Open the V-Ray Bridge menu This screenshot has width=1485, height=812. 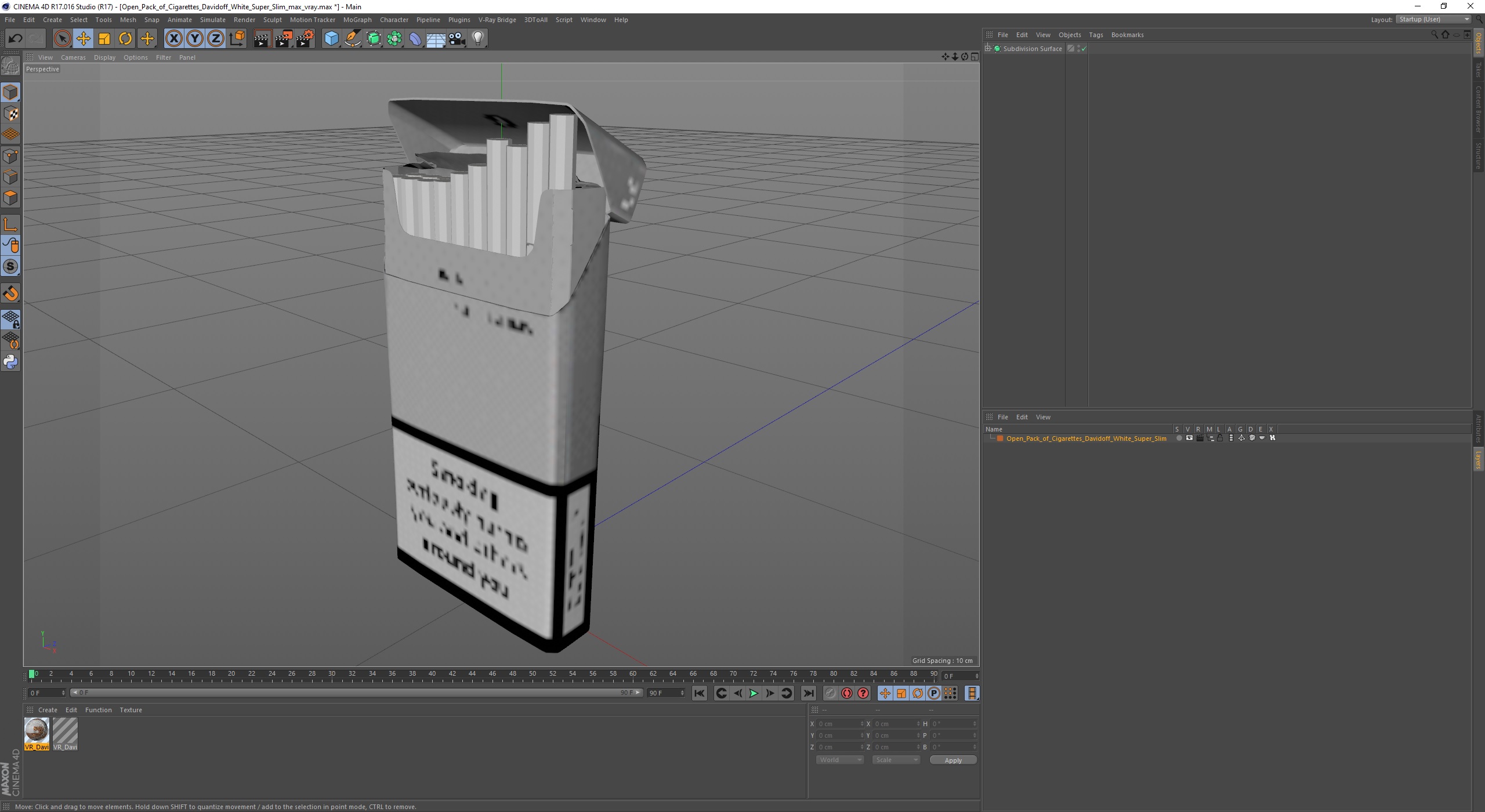click(497, 20)
